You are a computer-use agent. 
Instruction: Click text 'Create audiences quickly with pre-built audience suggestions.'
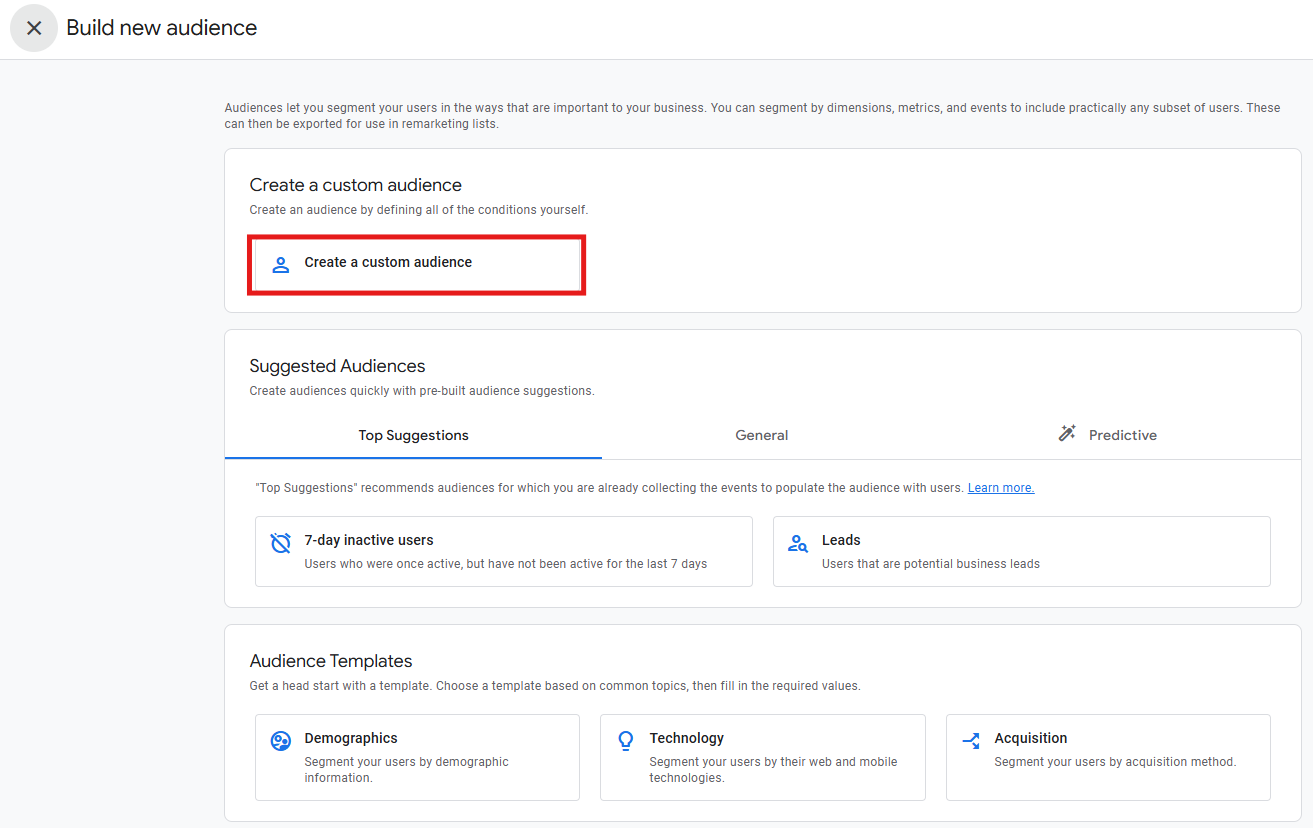coord(422,391)
